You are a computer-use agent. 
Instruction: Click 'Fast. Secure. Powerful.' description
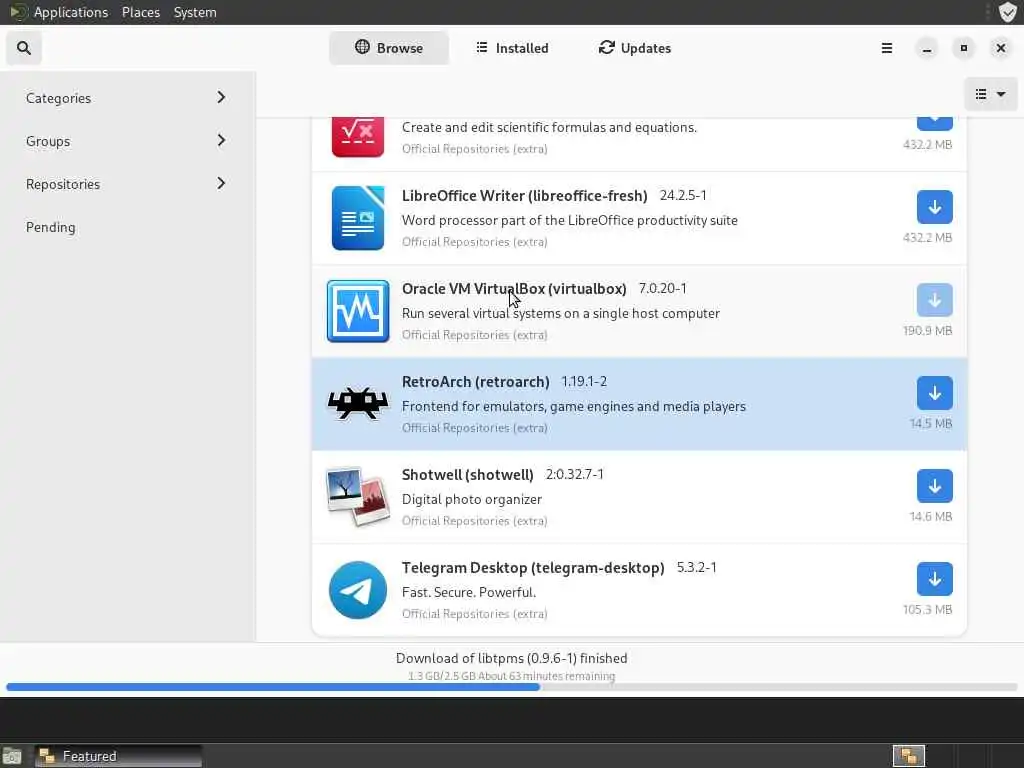tap(469, 592)
